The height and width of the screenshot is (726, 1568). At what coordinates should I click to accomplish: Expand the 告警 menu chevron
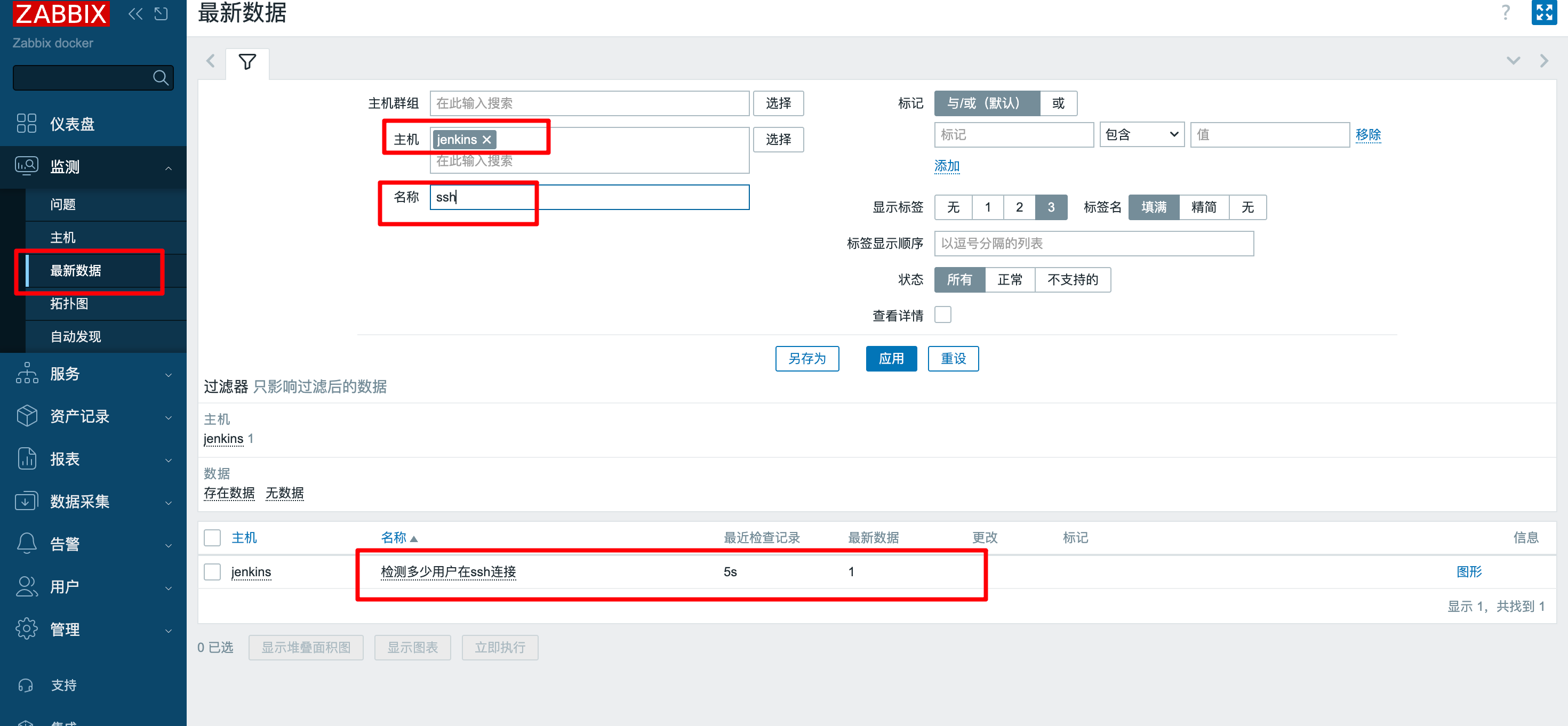click(x=169, y=545)
